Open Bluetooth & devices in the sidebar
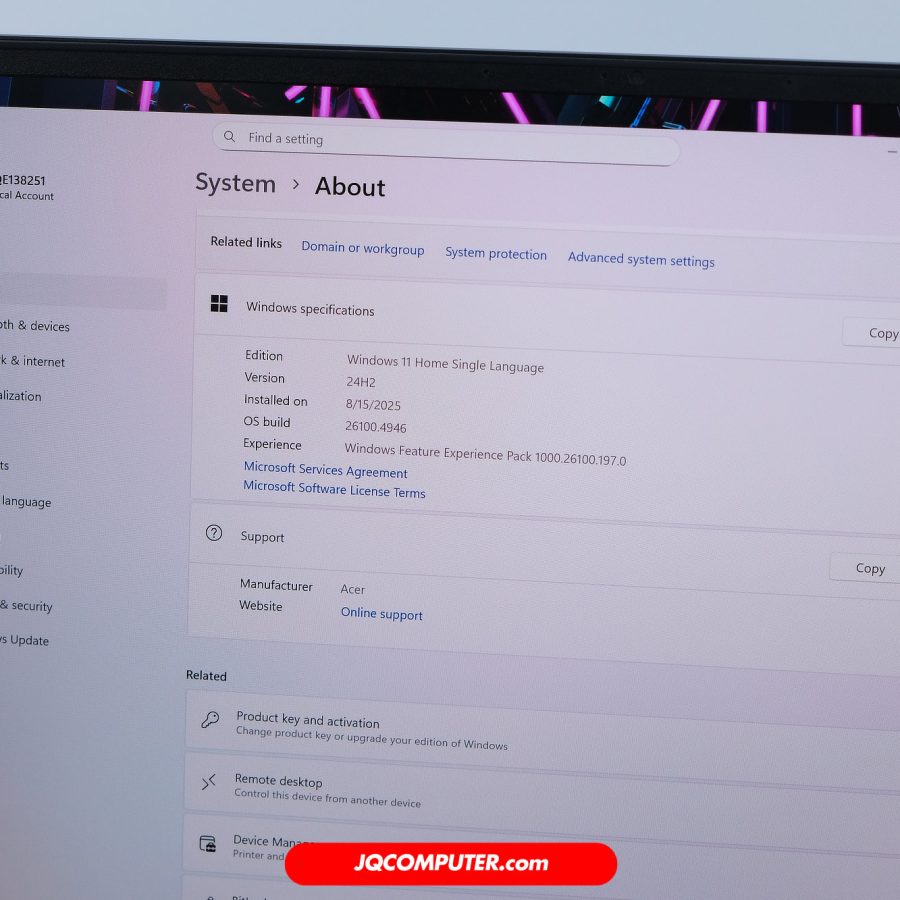This screenshot has height=900, width=900. 34,325
